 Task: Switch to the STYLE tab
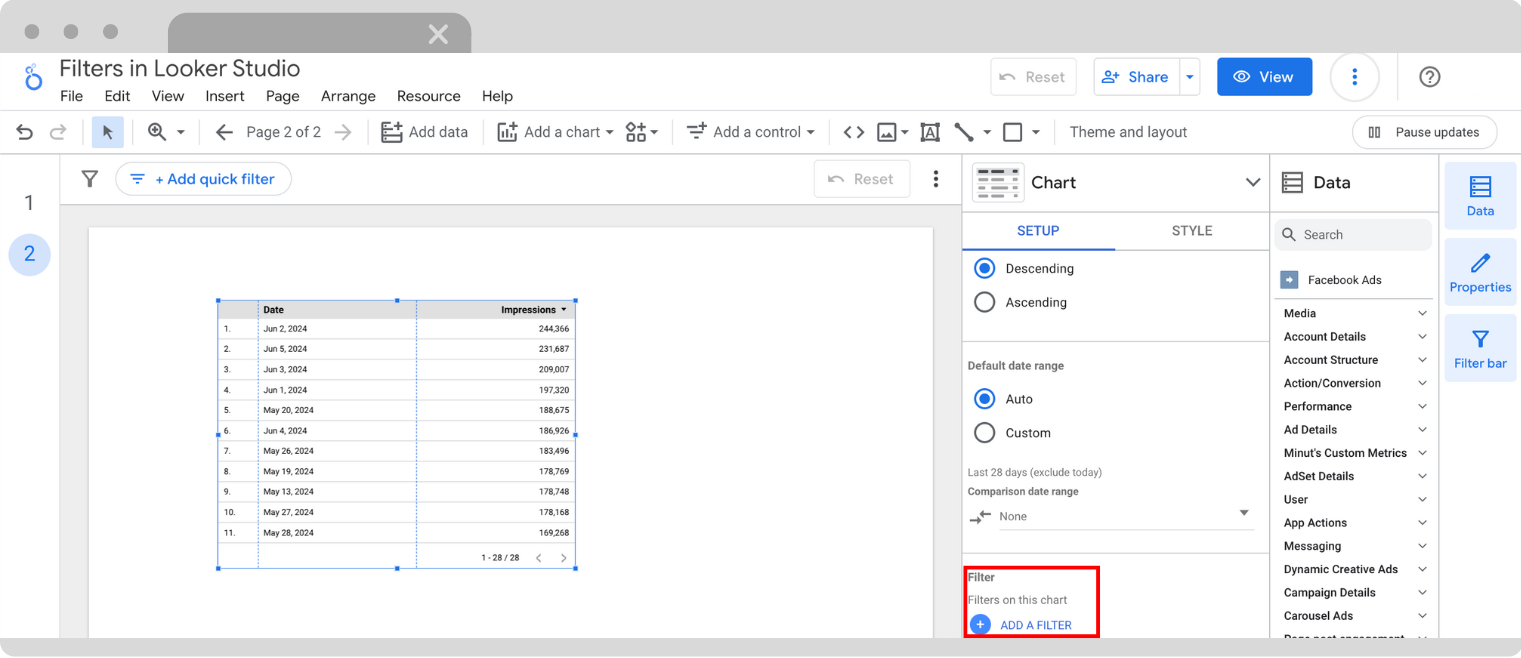tap(1191, 230)
